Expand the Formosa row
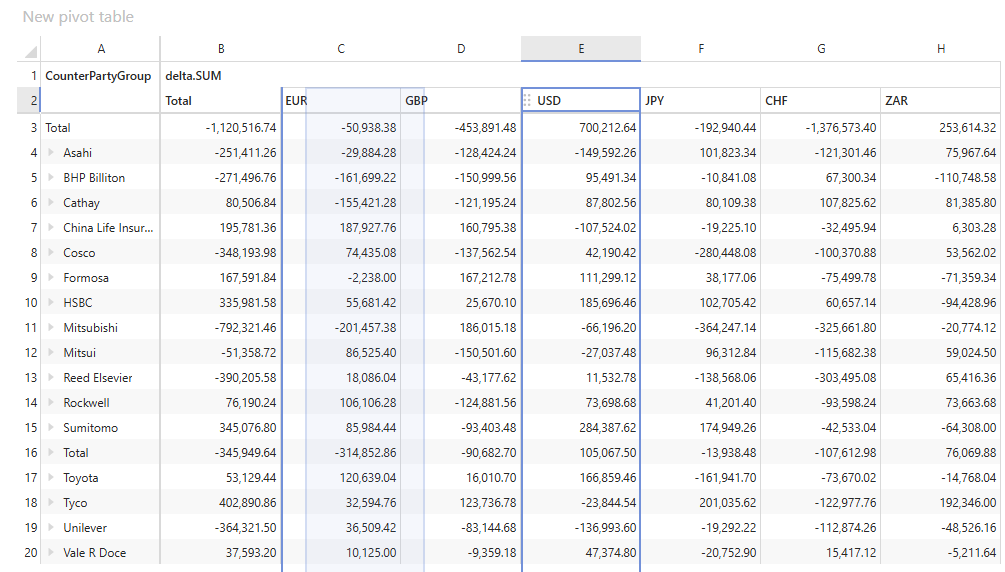Image resolution: width=1005 pixels, height=572 pixels. [51, 278]
